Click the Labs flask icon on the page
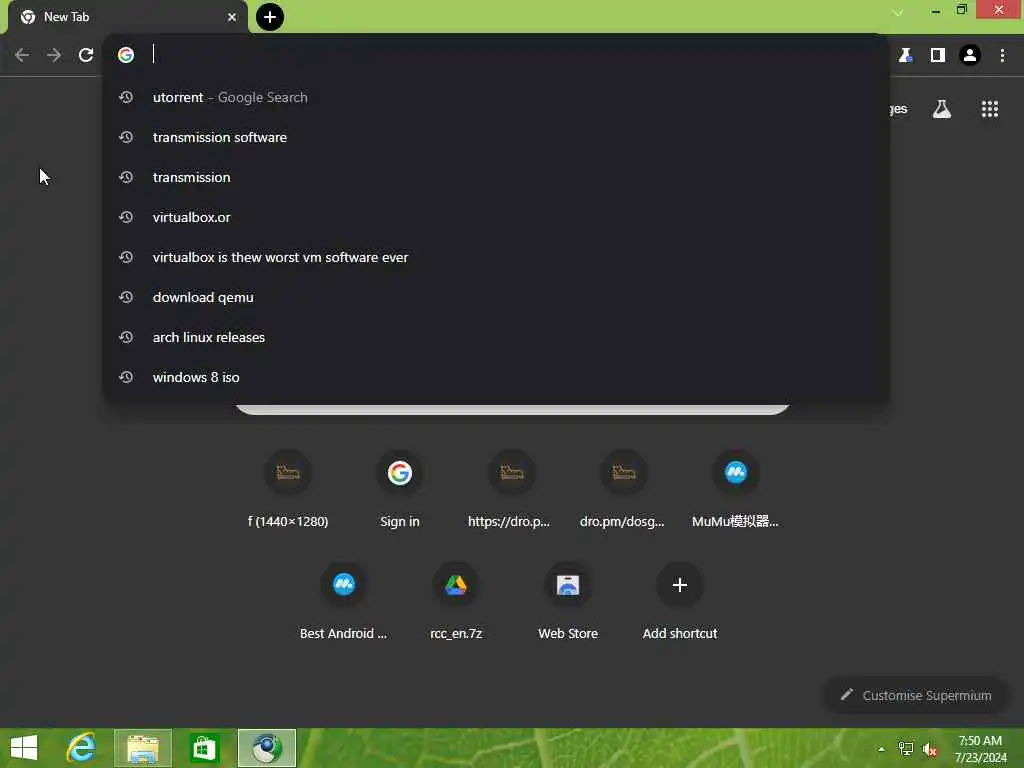The image size is (1024, 768). (941, 109)
